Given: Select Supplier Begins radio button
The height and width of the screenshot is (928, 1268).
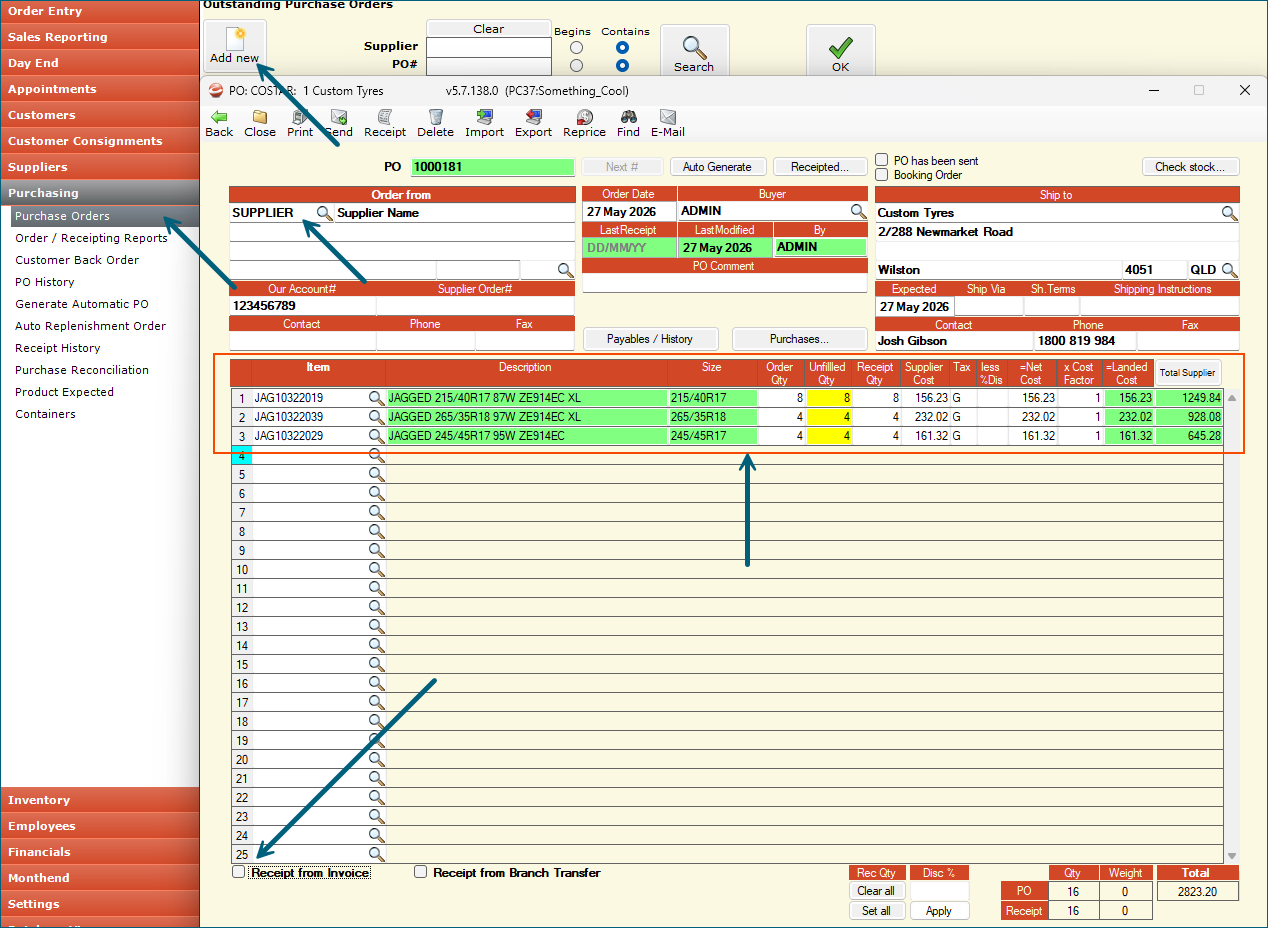Looking at the screenshot, I should (576, 48).
